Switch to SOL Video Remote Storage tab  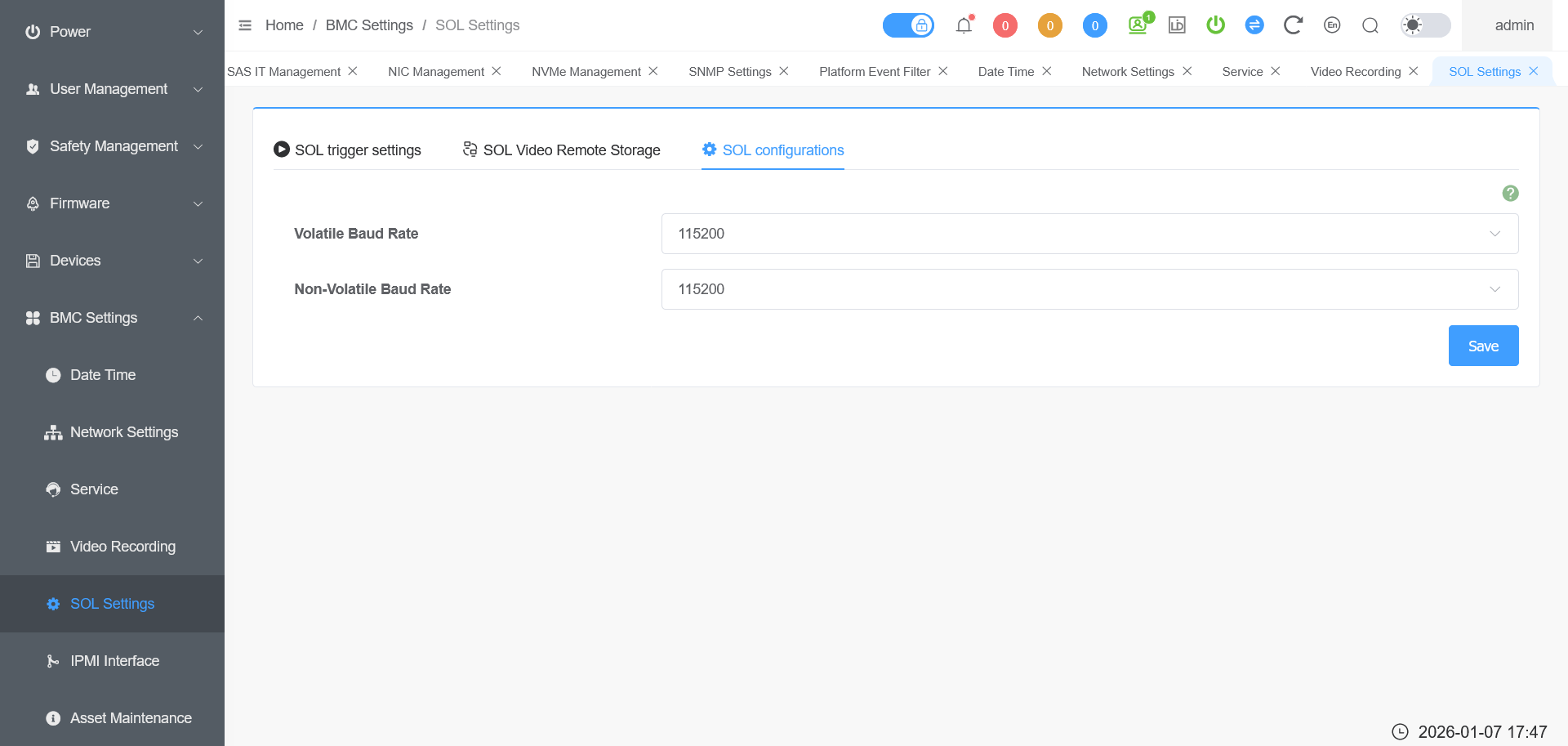point(562,150)
